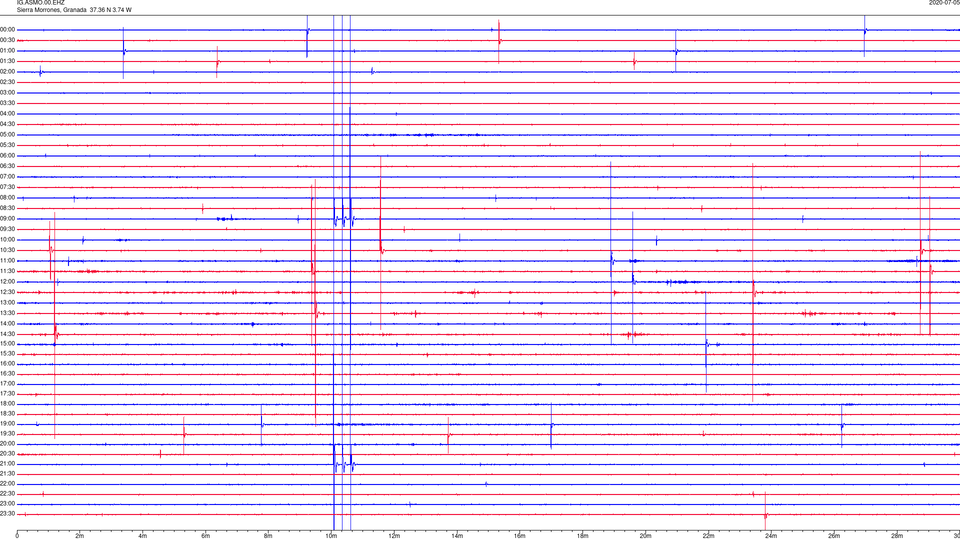Select the 15:30 time label
Image resolution: width=960 pixels, height=540 pixels.
tap(8, 354)
